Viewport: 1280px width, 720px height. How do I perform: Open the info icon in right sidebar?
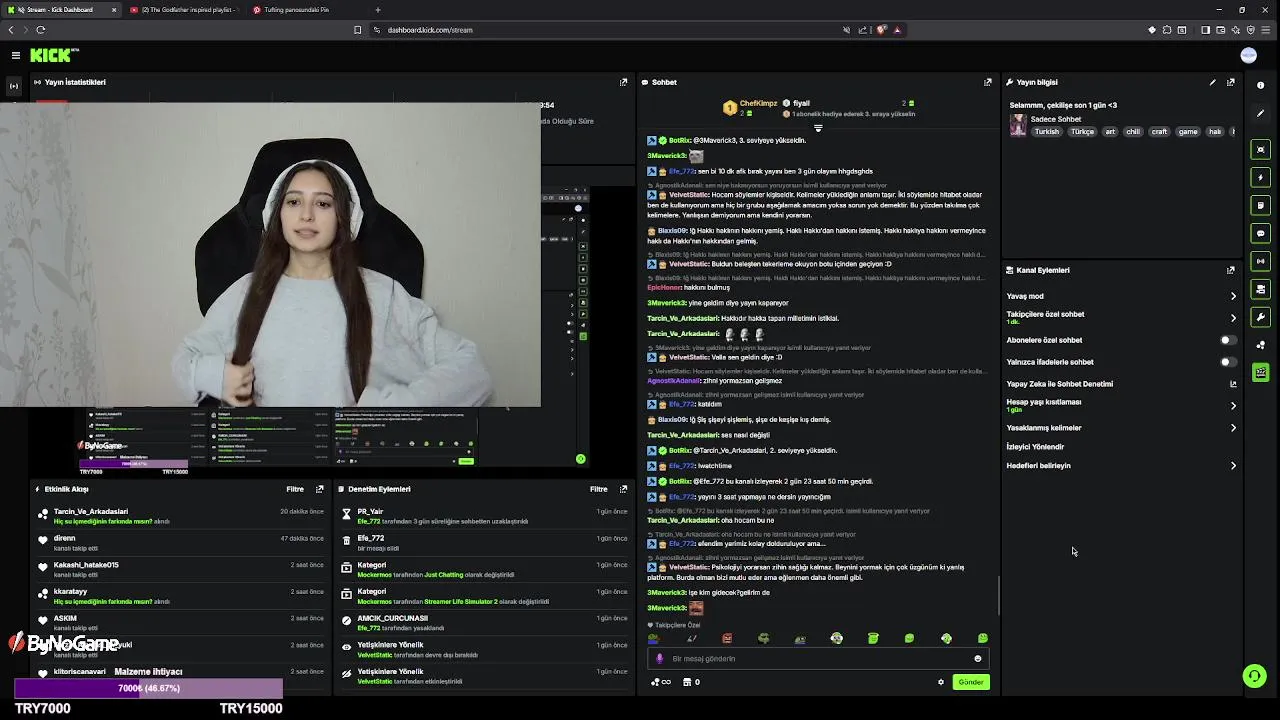[x=1260, y=85]
